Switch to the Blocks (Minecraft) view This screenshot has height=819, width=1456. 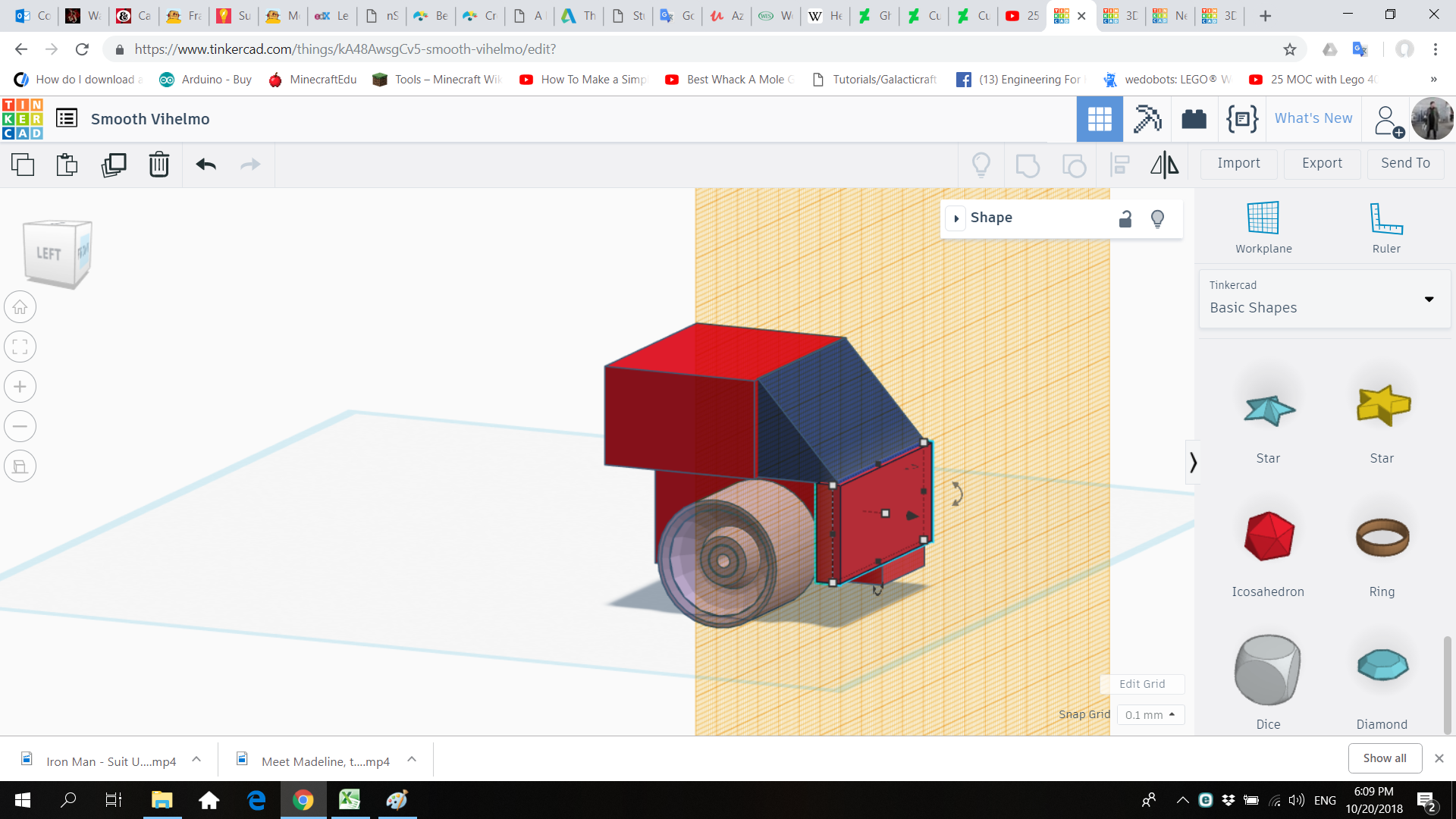(x=1147, y=119)
